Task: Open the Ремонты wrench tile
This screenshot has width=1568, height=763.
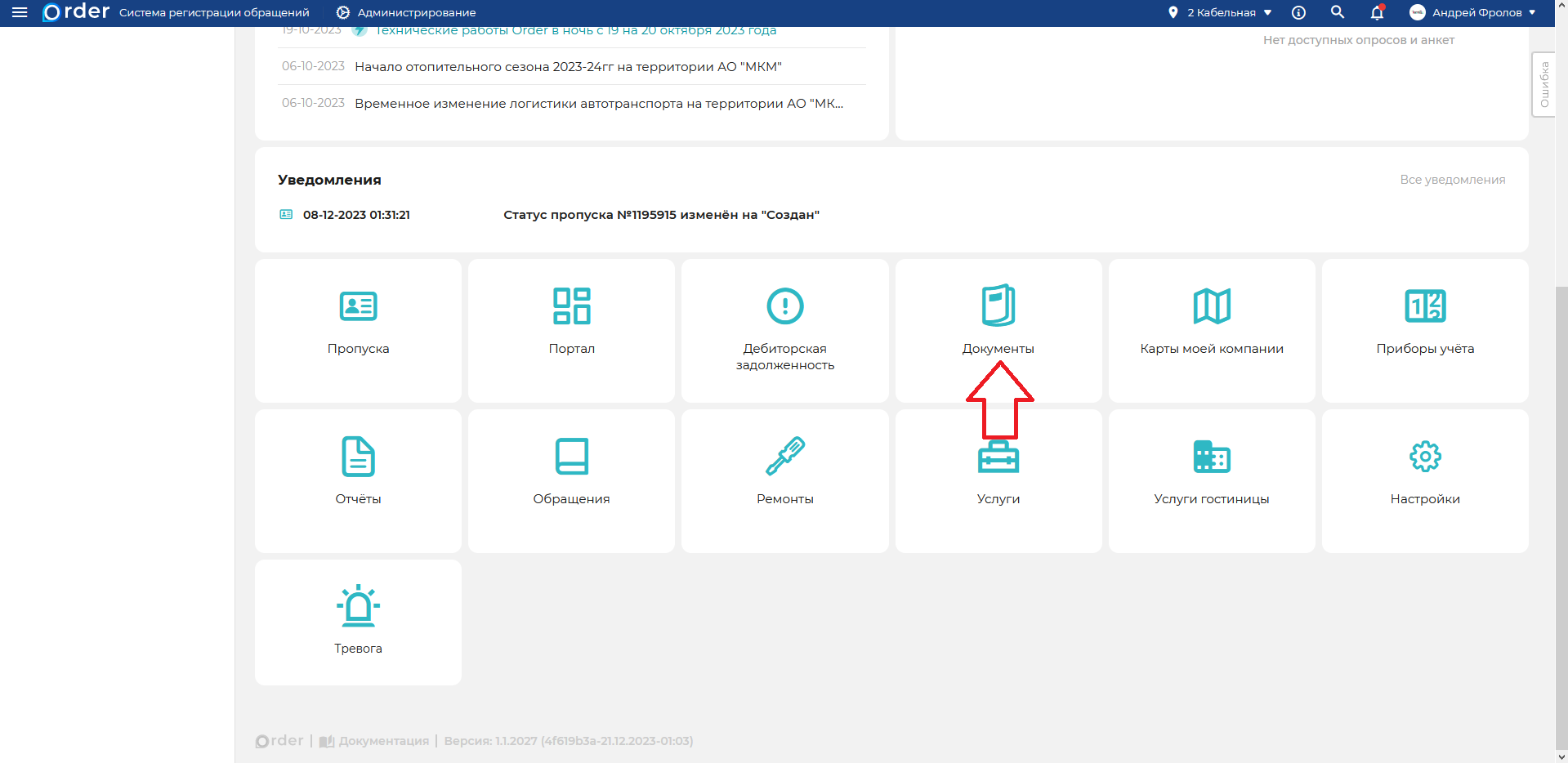Action: (x=784, y=456)
